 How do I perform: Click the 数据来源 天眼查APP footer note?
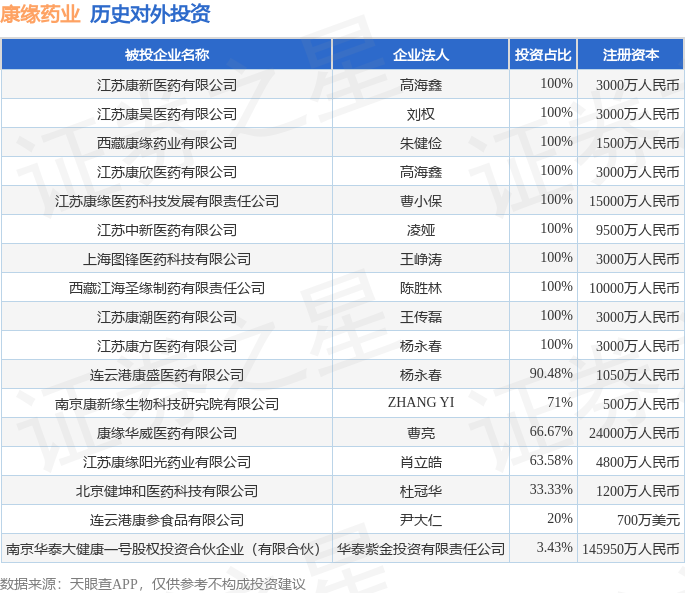(x=152, y=584)
